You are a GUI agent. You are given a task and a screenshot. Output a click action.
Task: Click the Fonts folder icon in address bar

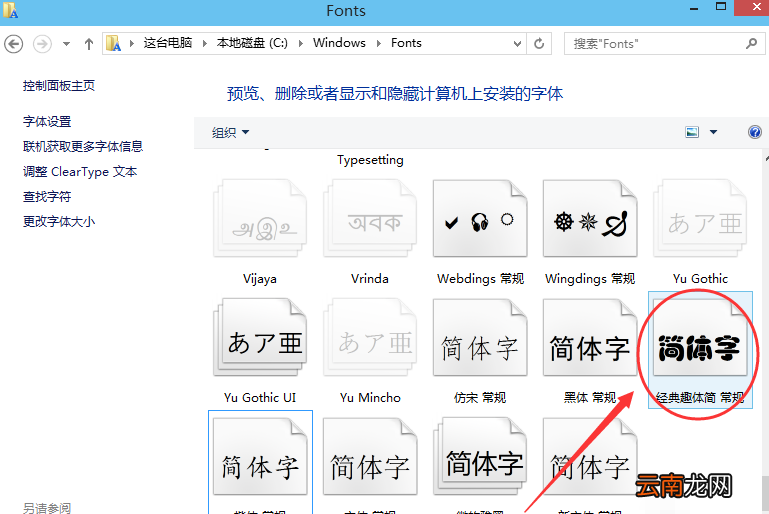[x=113, y=43]
